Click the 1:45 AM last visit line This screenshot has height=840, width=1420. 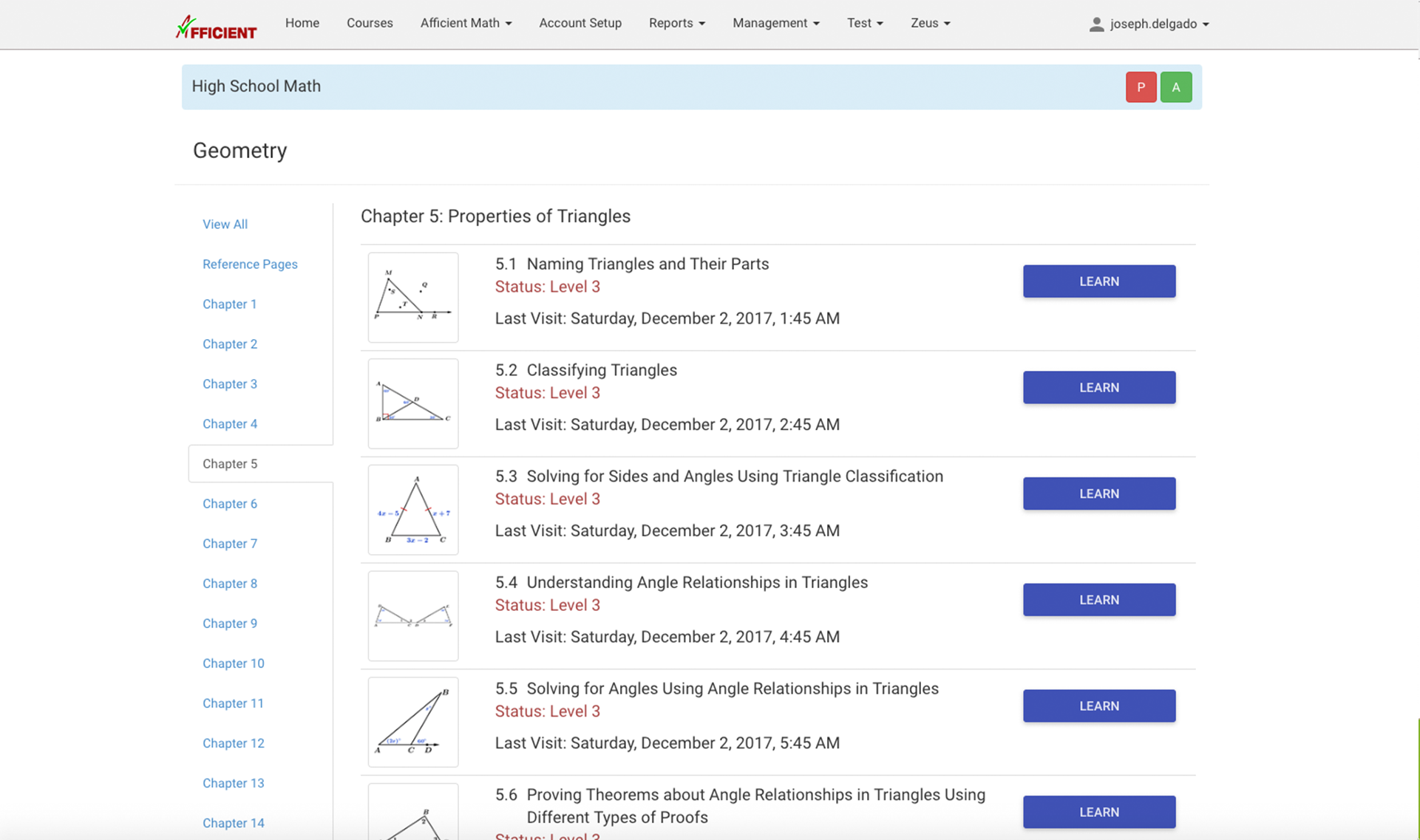point(667,318)
